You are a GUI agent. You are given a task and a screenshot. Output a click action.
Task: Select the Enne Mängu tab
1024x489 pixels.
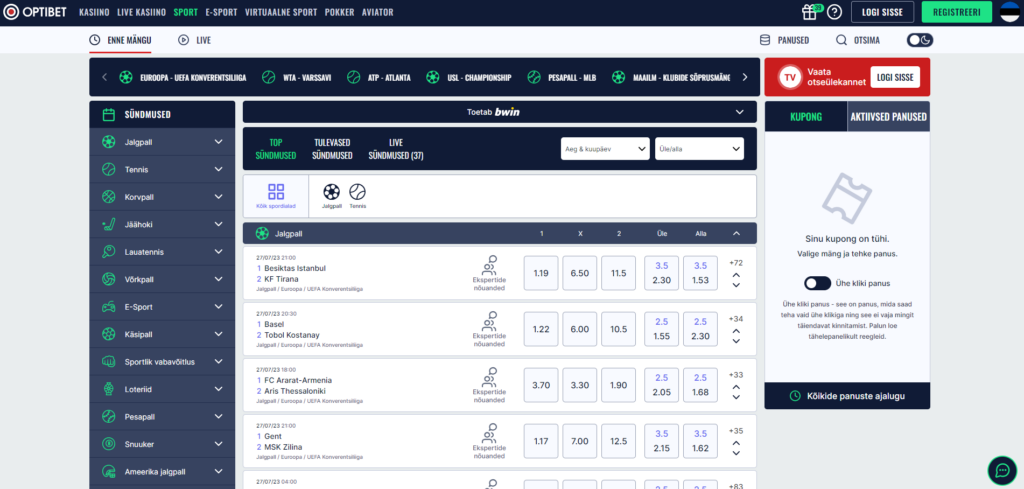(x=120, y=40)
